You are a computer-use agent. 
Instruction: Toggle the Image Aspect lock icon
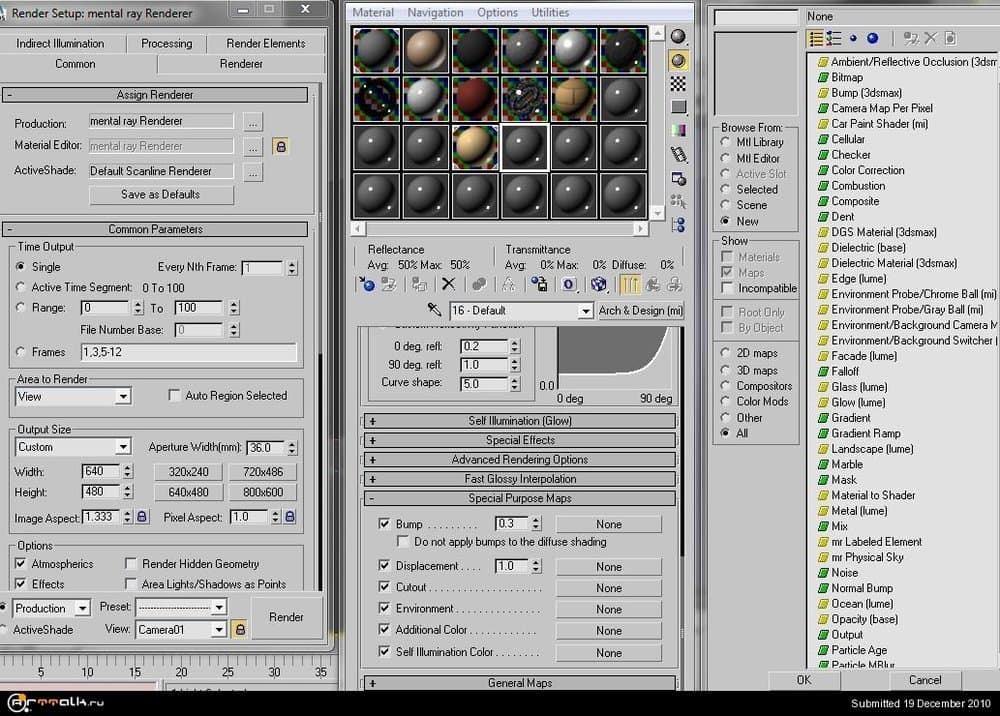pos(142,516)
